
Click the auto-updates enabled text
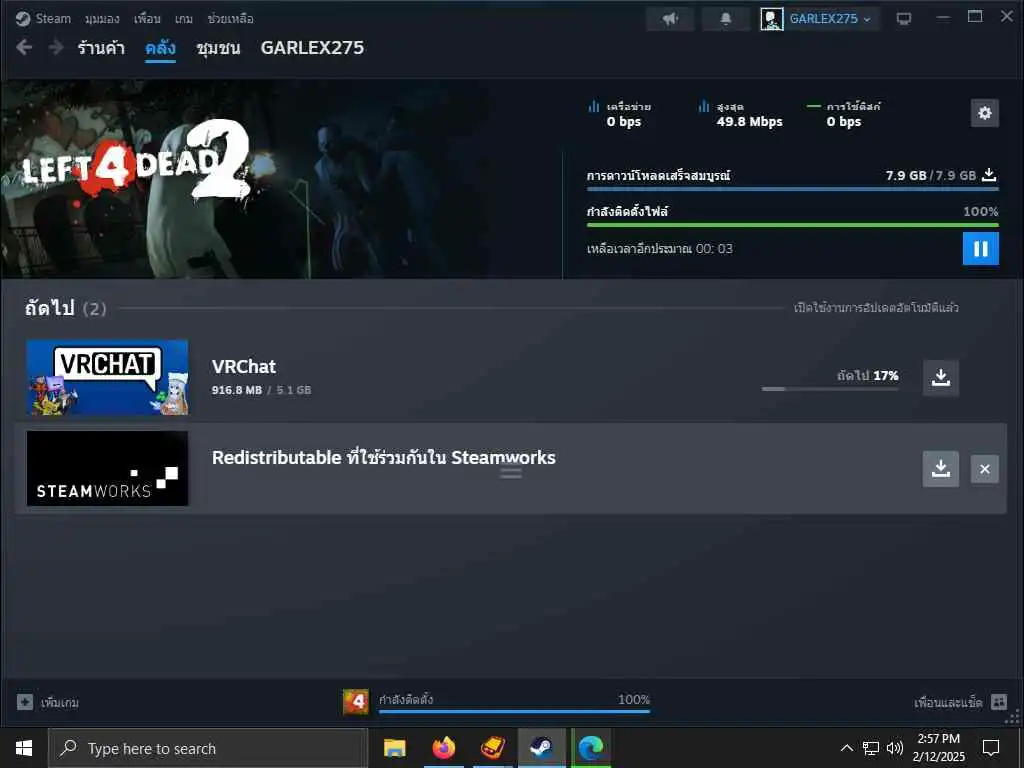(876, 307)
